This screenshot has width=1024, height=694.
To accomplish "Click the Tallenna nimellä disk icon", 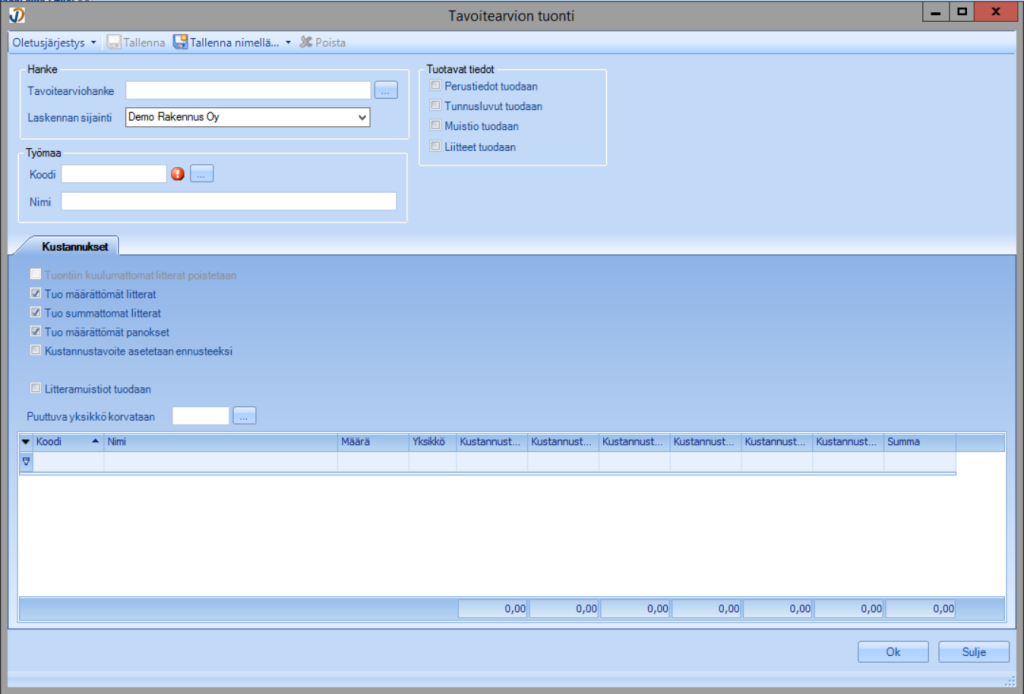I will 180,42.
